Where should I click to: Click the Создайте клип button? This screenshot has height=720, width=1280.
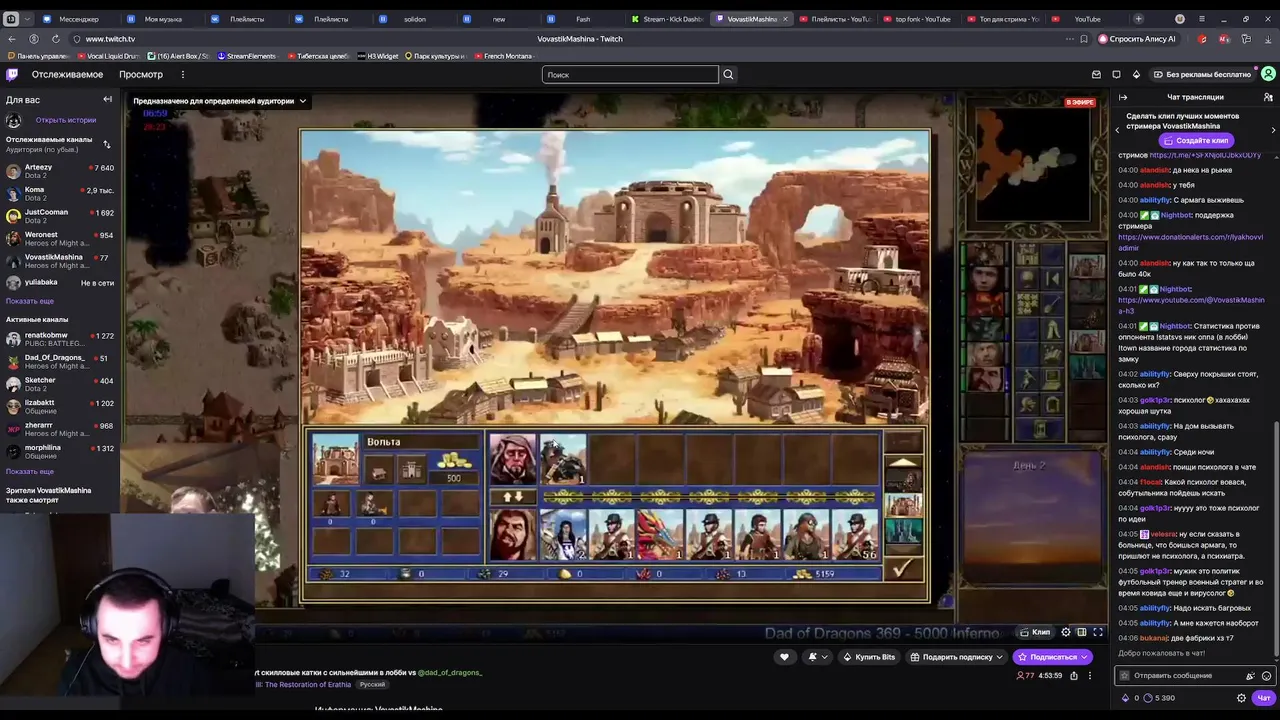(1196, 140)
